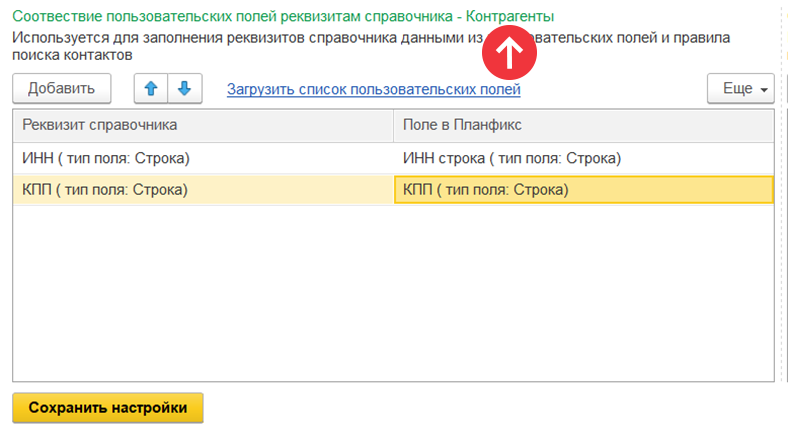The height and width of the screenshot is (434, 788).
Task: Click Сохранить настройки button
Action: [108, 407]
